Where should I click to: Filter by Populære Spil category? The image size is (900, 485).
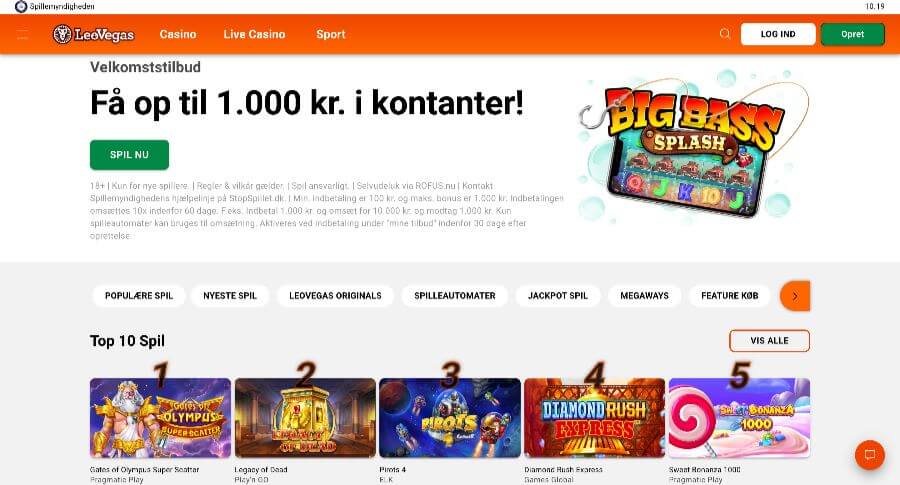(x=139, y=296)
